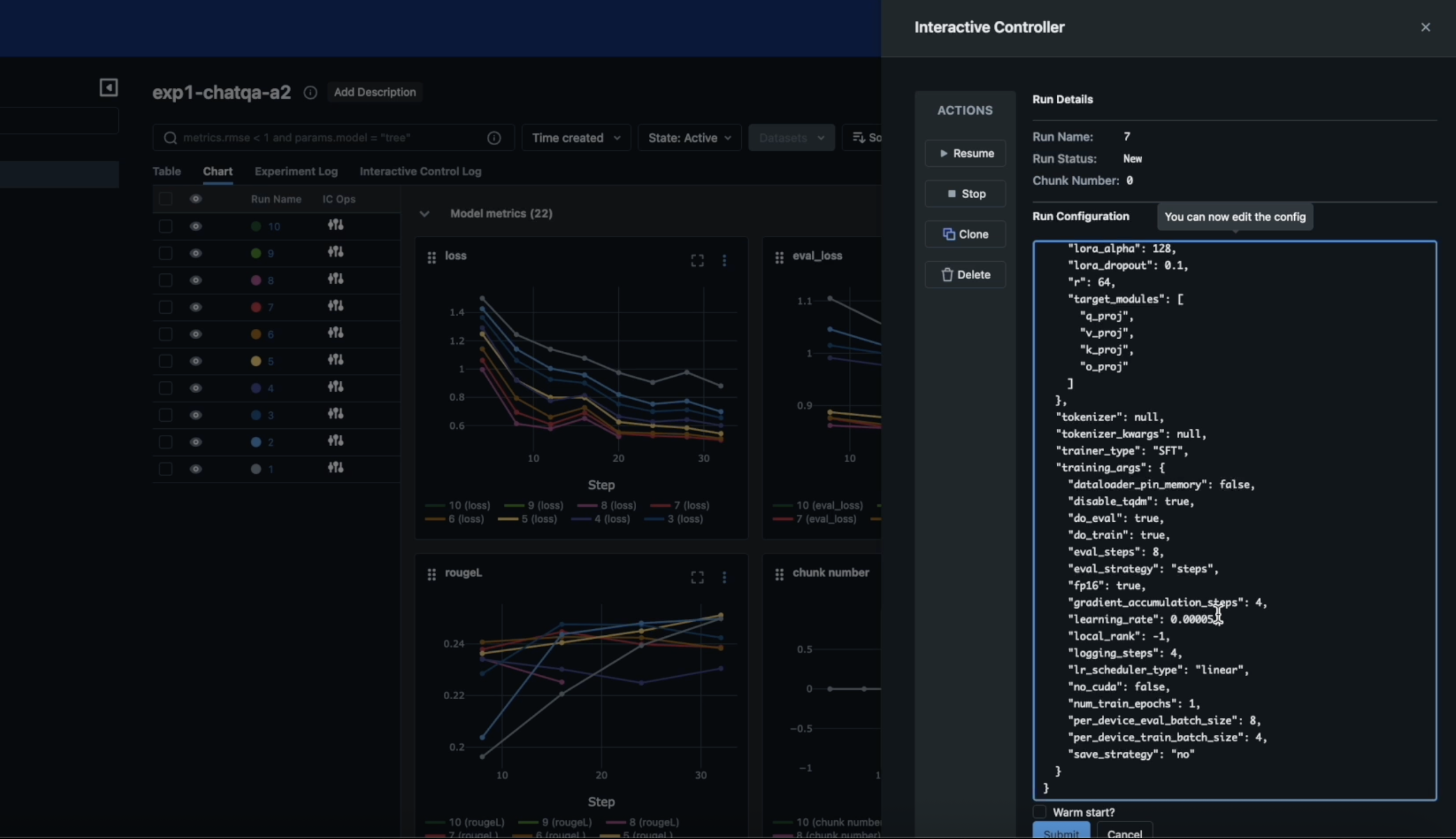Expand rougeL chart to fullscreen
This screenshot has height=839, width=1456.
(697, 577)
